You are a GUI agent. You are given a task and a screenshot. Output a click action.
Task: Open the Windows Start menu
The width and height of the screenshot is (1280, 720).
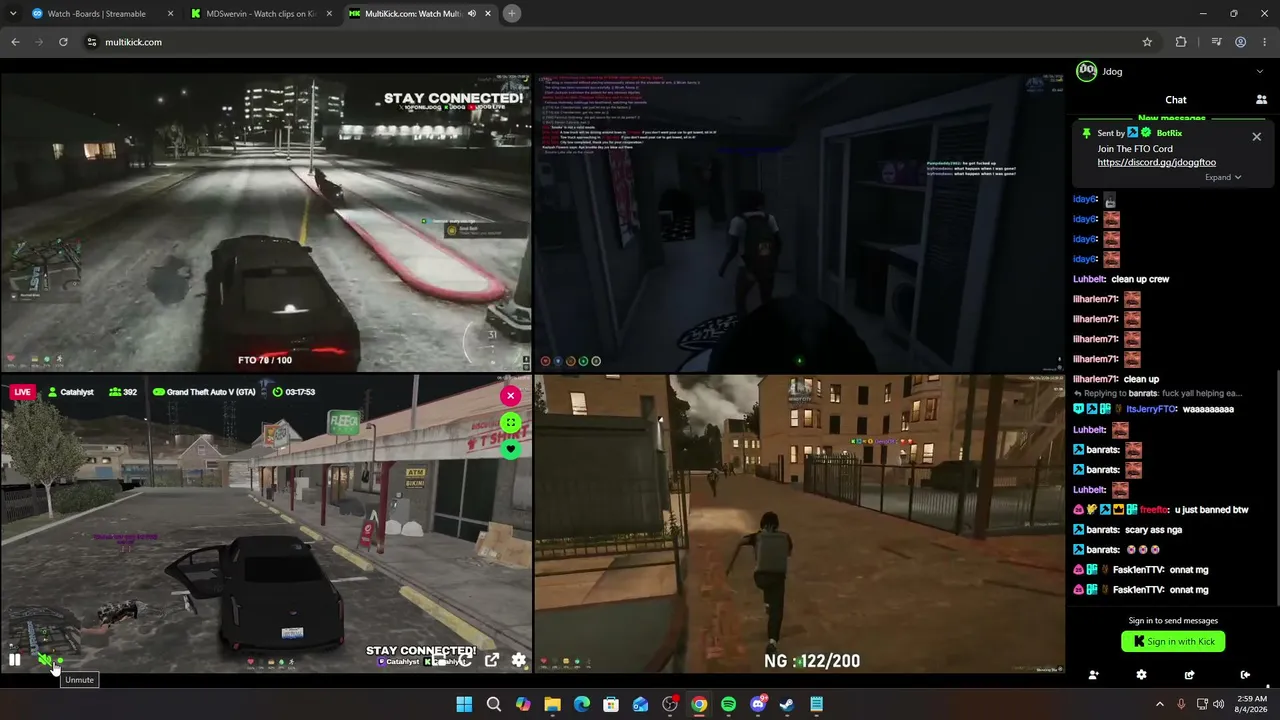pyautogui.click(x=464, y=704)
